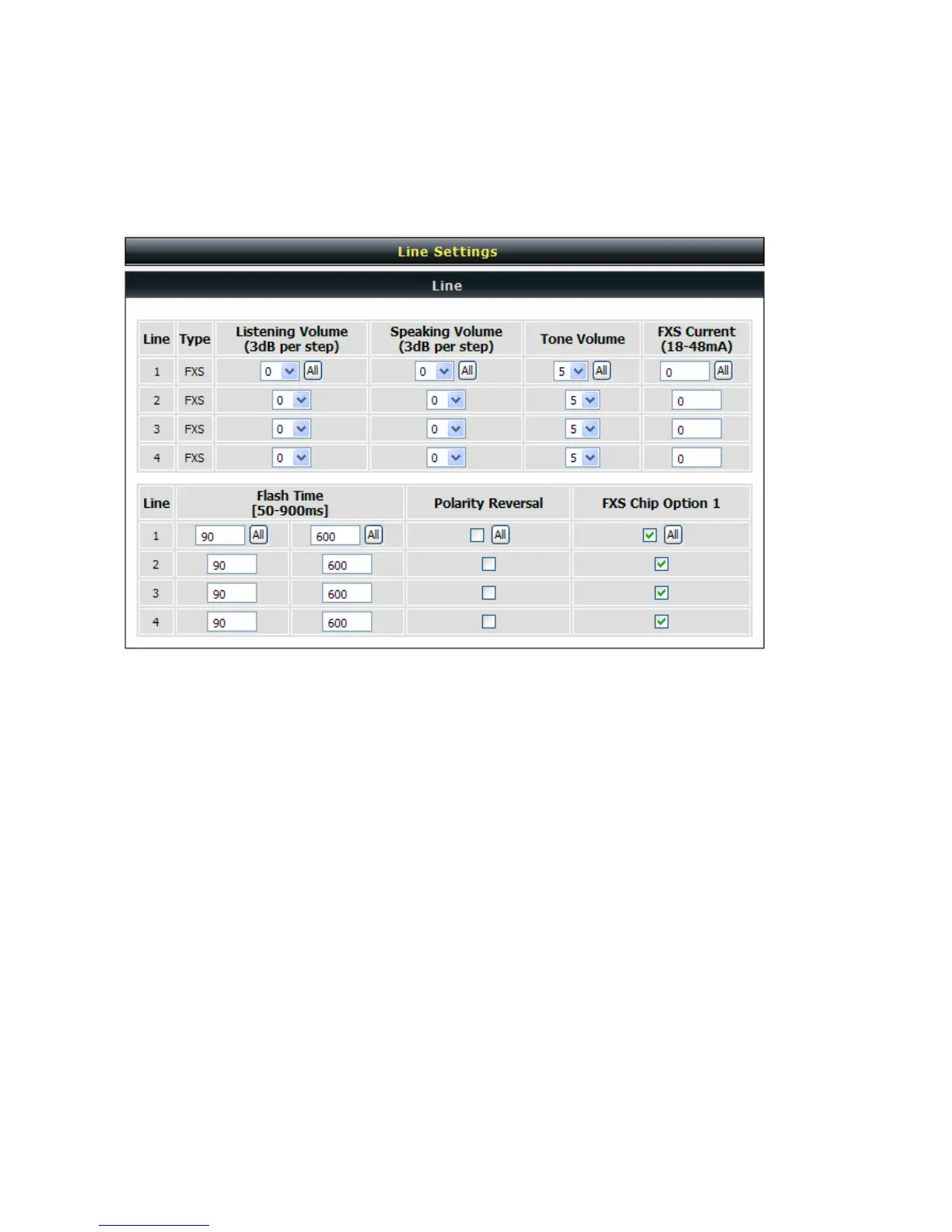Focus FXS Current field for line 1
This screenshot has height=1232, width=952.
(x=685, y=372)
